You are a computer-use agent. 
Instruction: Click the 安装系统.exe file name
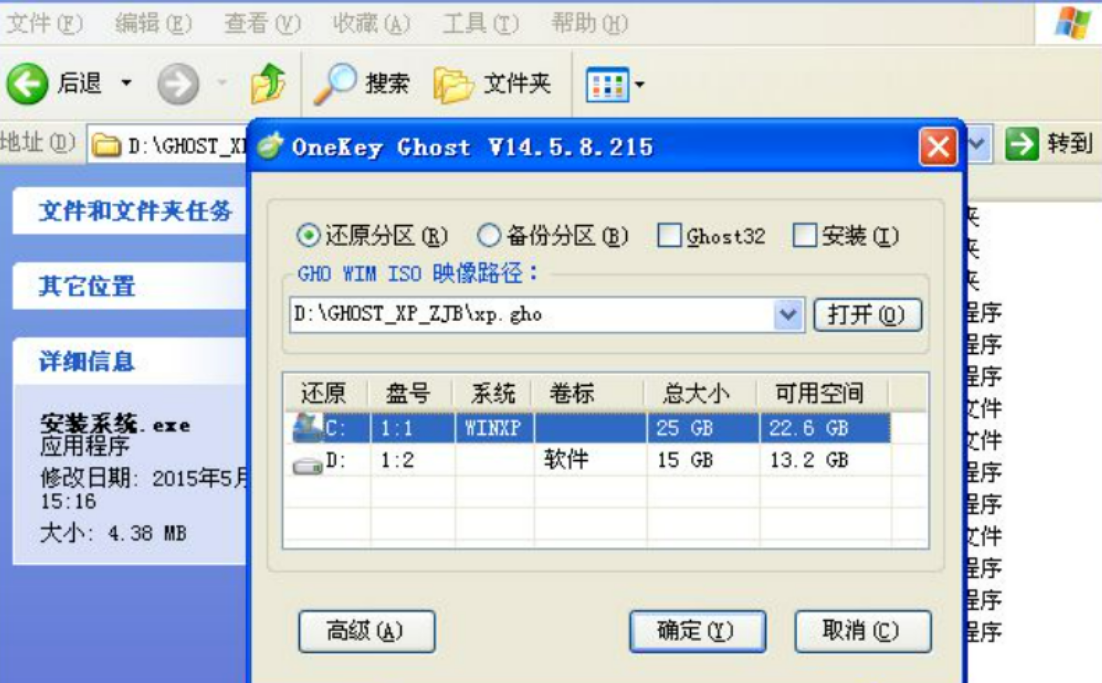tap(115, 424)
